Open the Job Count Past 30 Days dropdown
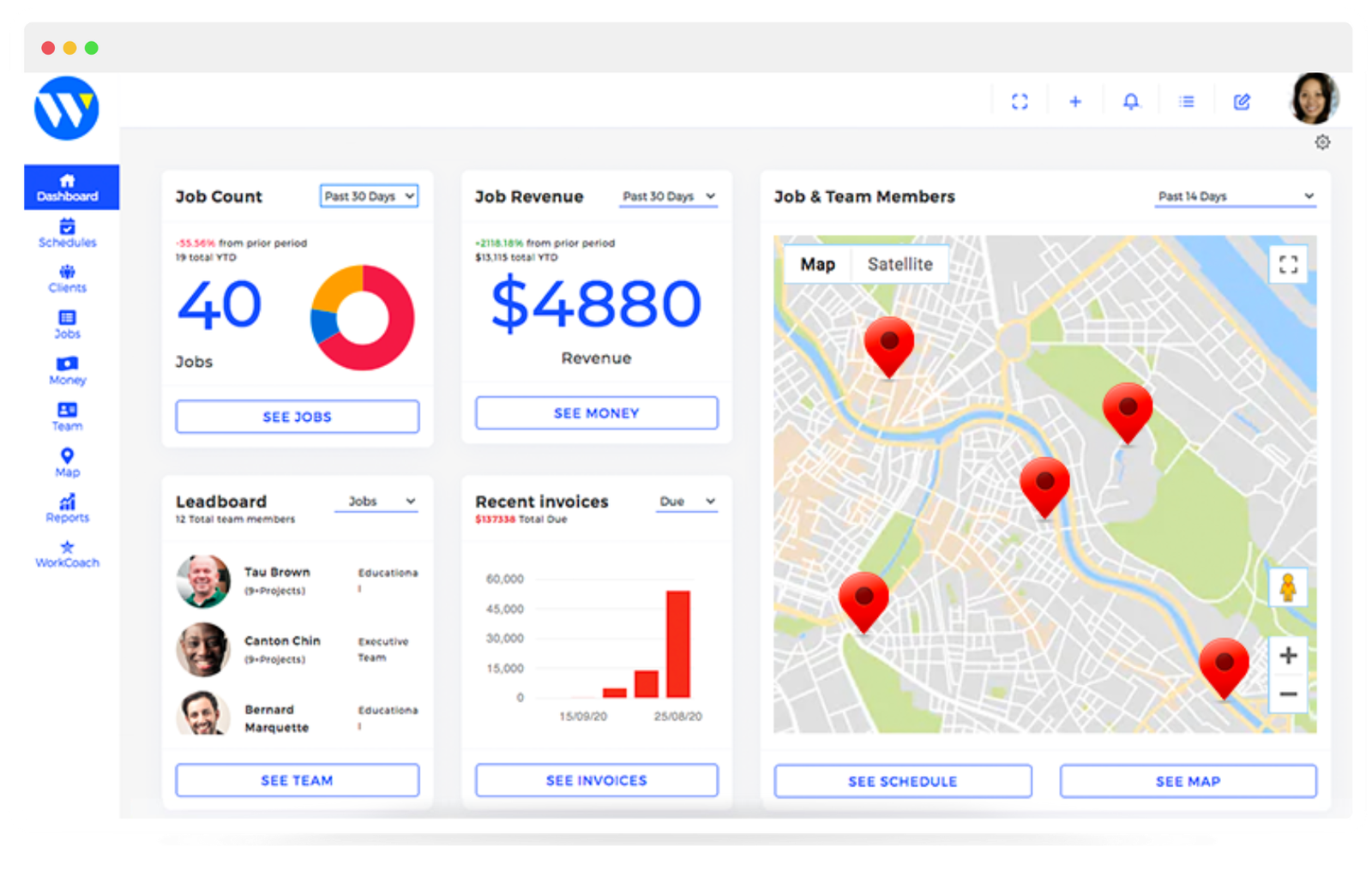The height and width of the screenshot is (871, 1372). click(x=370, y=196)
